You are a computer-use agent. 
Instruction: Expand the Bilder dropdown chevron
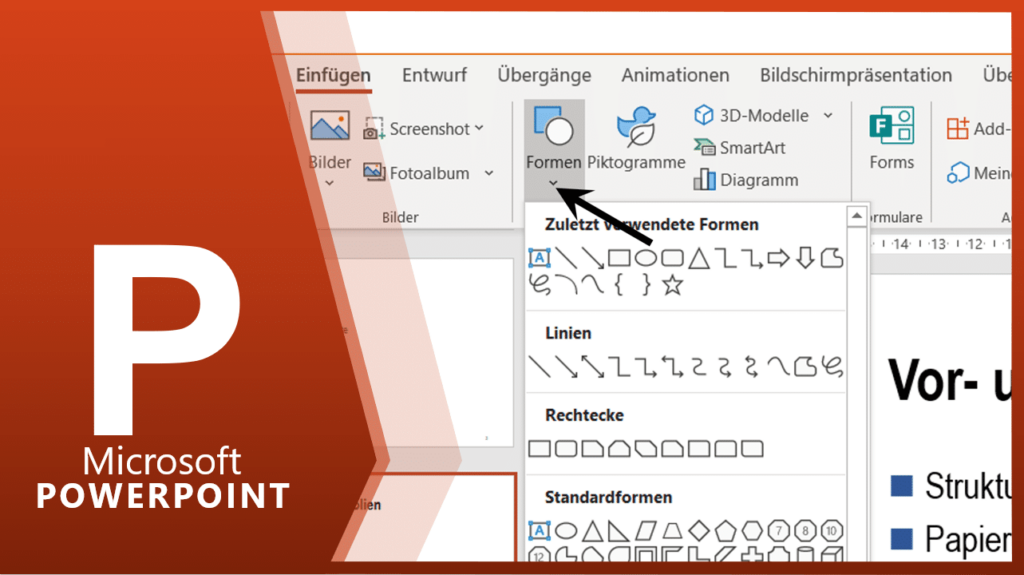tap(329, 184)
